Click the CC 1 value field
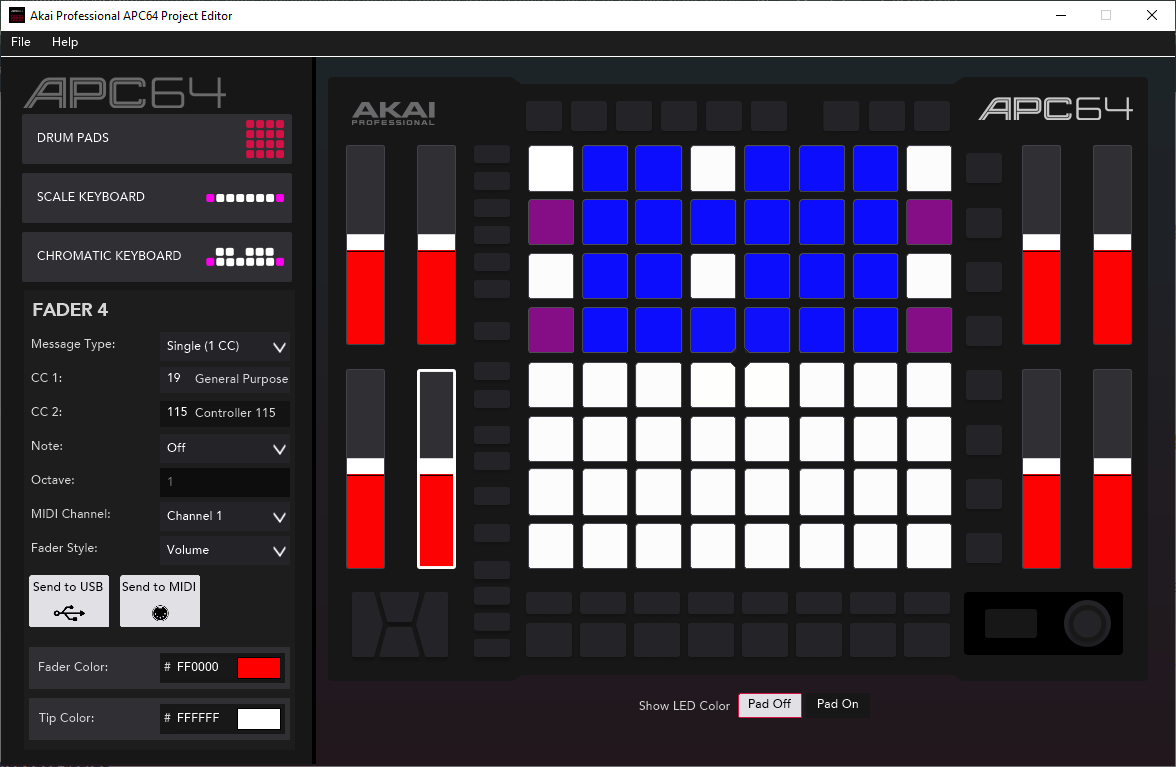1176x767 pixels. point(224,379)
